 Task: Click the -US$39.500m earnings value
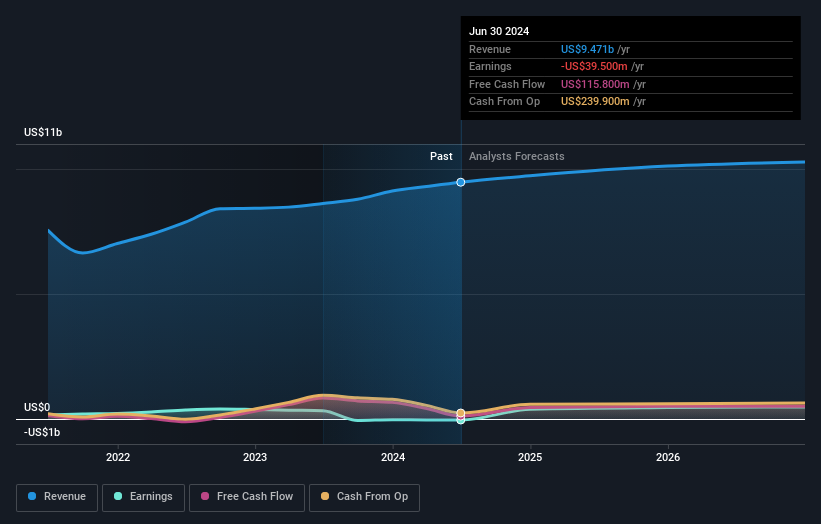point(594,66)
